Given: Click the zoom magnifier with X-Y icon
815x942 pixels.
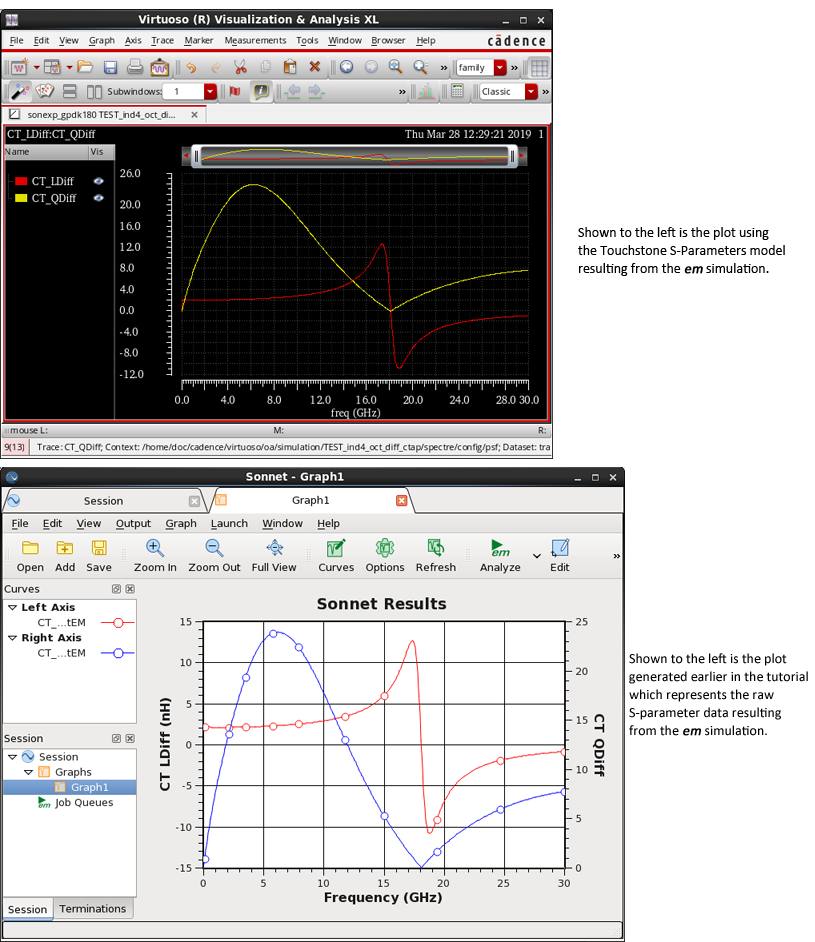Looking at the screenshot, I should coord(420,67).
